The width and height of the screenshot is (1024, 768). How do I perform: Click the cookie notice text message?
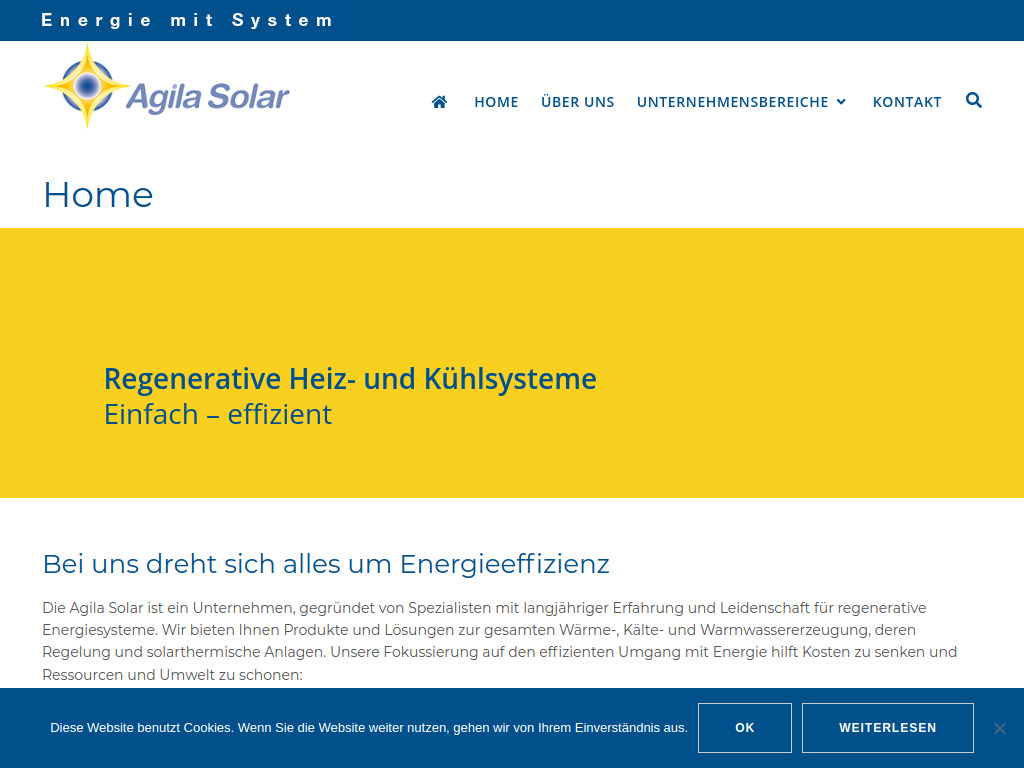[367, 728]
